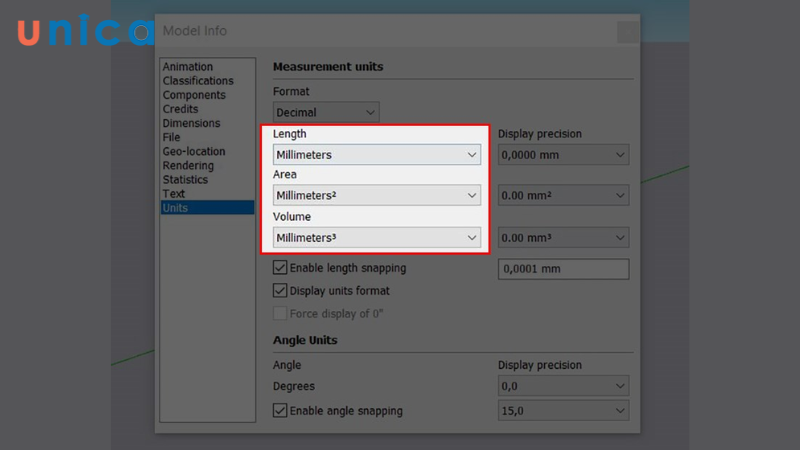This screenshot has width=800, height=450.
Task: Click the length snapping value field
Action: [x=563, y=269]
